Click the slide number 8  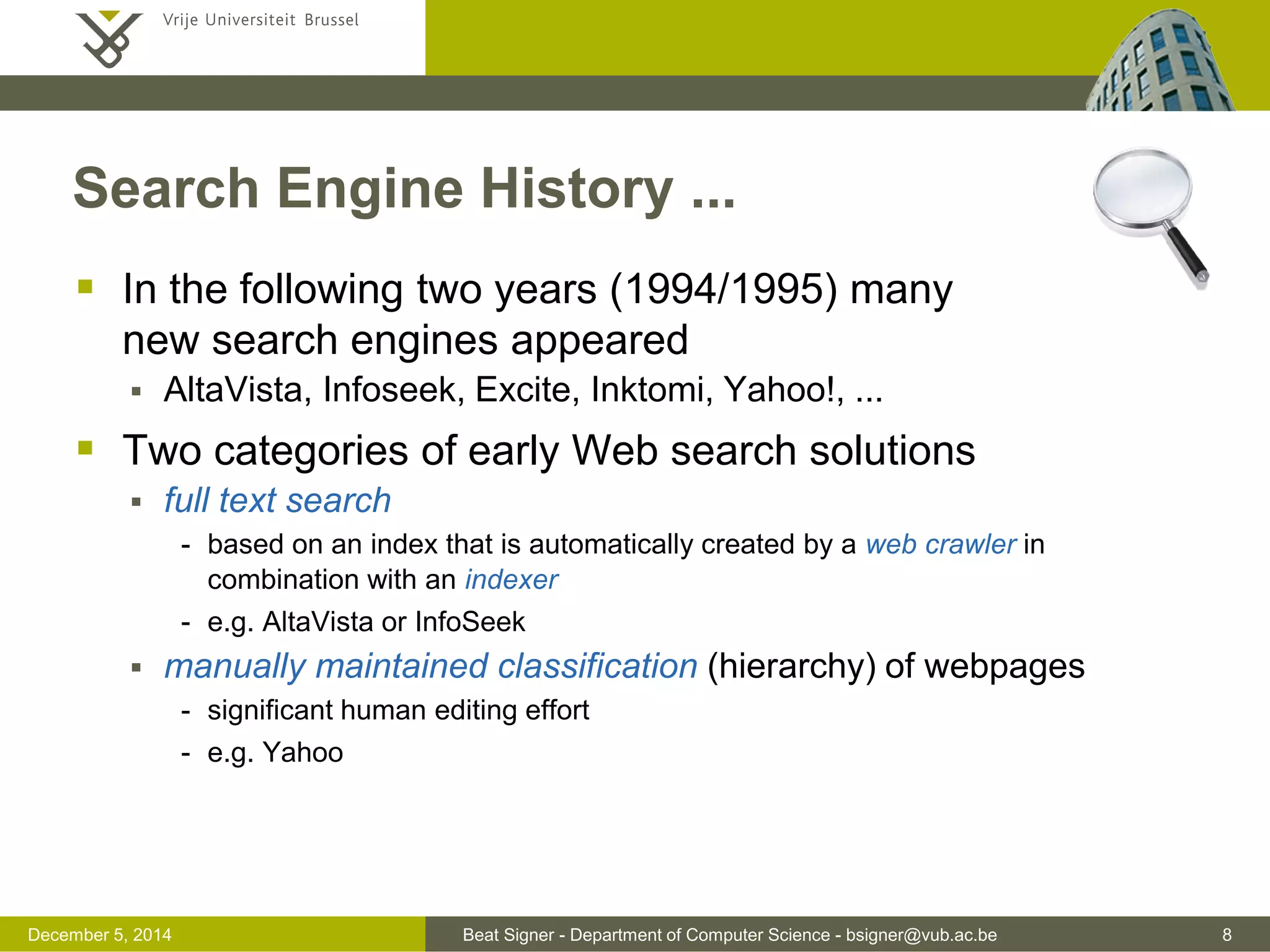coord(1227,935)
